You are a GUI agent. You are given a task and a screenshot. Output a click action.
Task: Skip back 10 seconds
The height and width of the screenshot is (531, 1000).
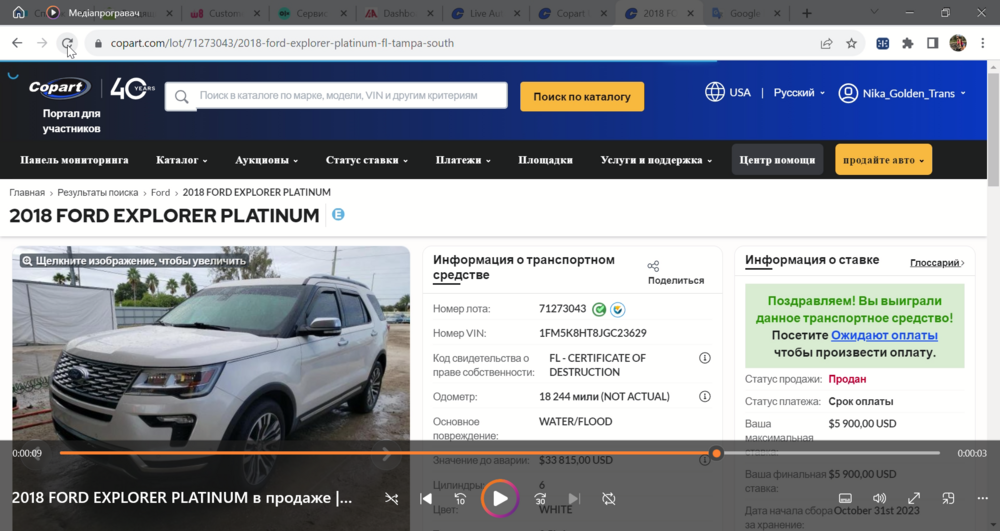pos(460,498)
